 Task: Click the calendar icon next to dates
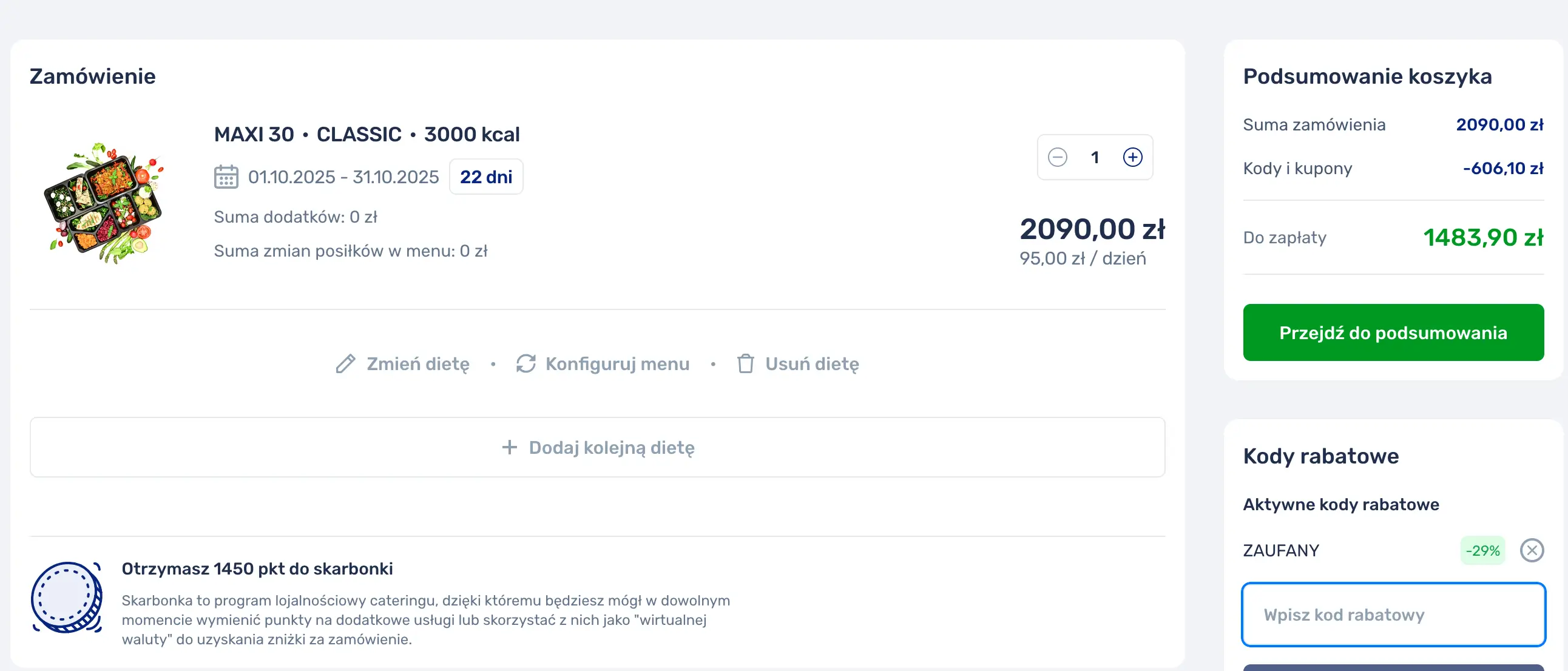pos(226,177)
